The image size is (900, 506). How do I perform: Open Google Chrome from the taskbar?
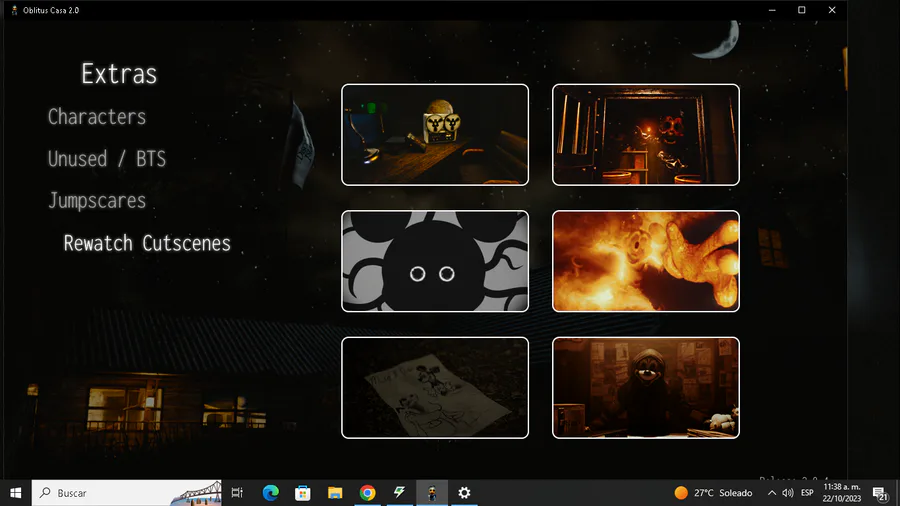(367, 493)
